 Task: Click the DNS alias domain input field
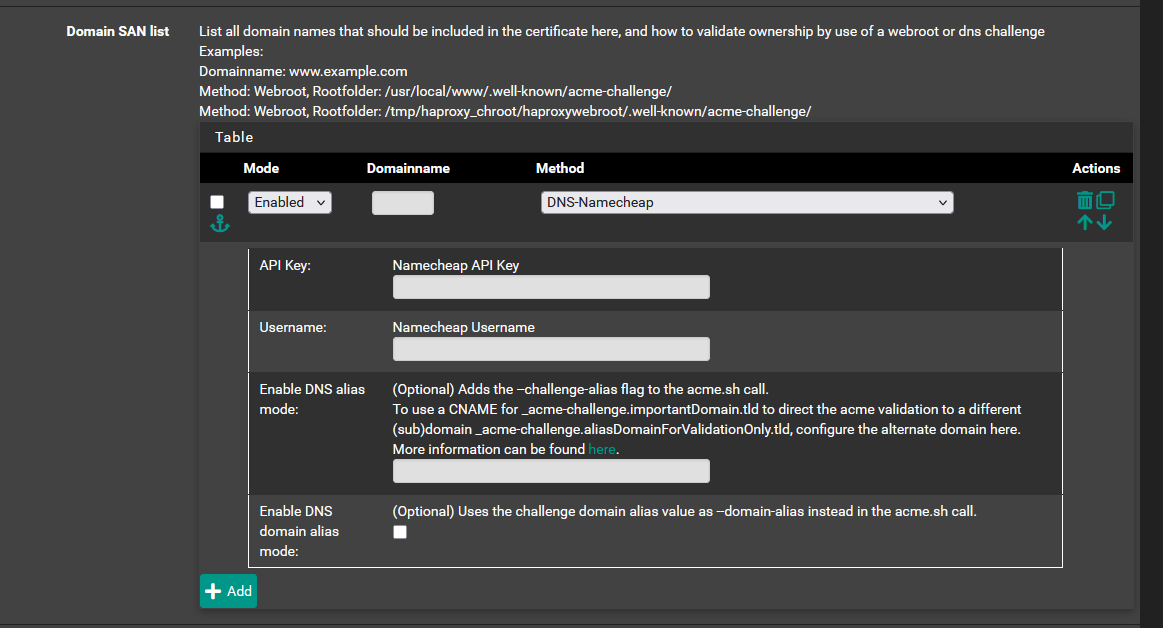pos(550,470)
